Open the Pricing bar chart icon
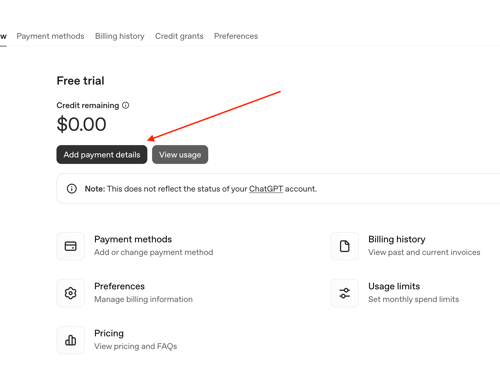The image size is (500, 376). click(x=70, y=340)
